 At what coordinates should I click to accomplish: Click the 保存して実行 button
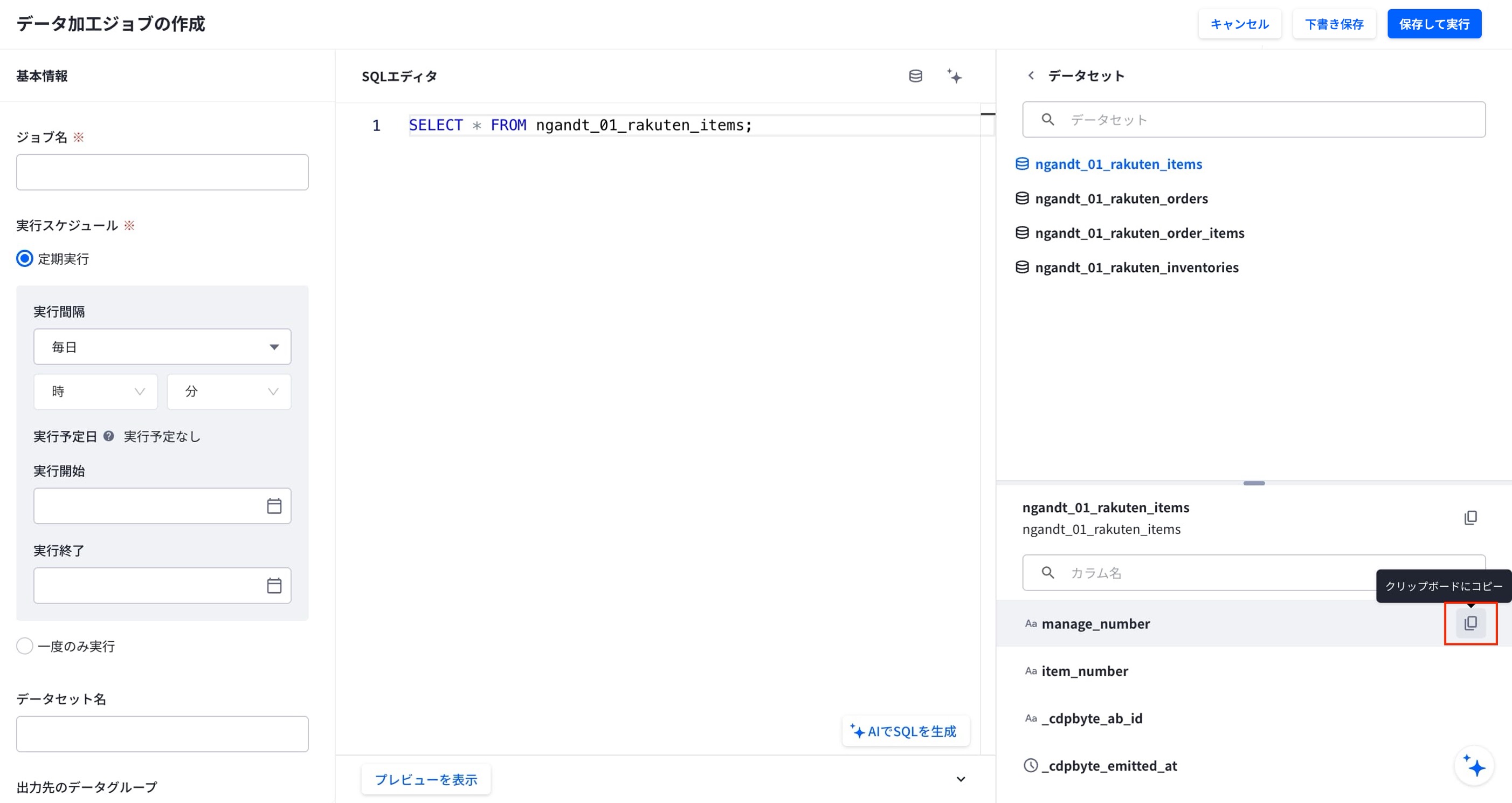[x=1434, y=24]
